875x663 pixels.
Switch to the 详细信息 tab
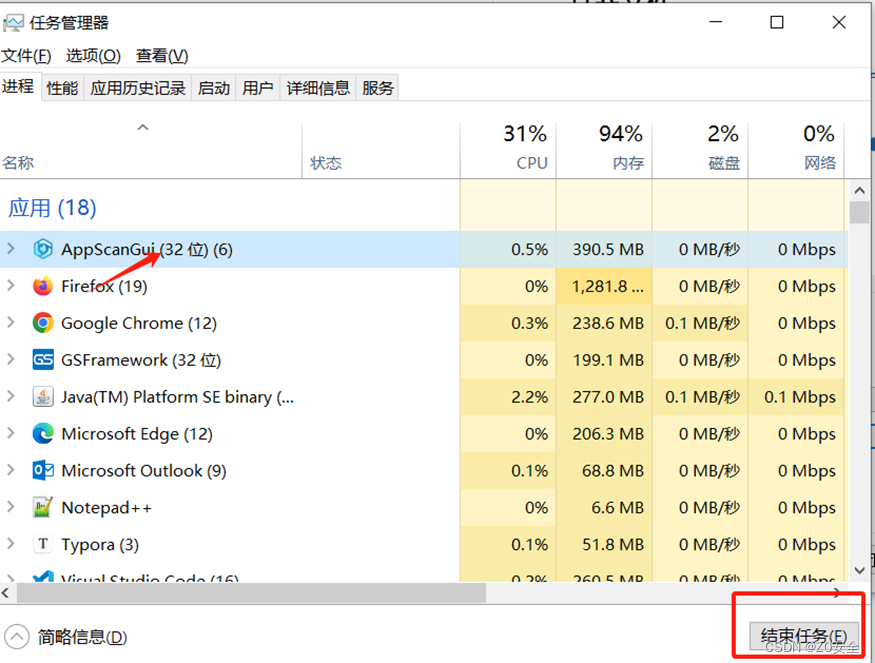coord(318,88)
